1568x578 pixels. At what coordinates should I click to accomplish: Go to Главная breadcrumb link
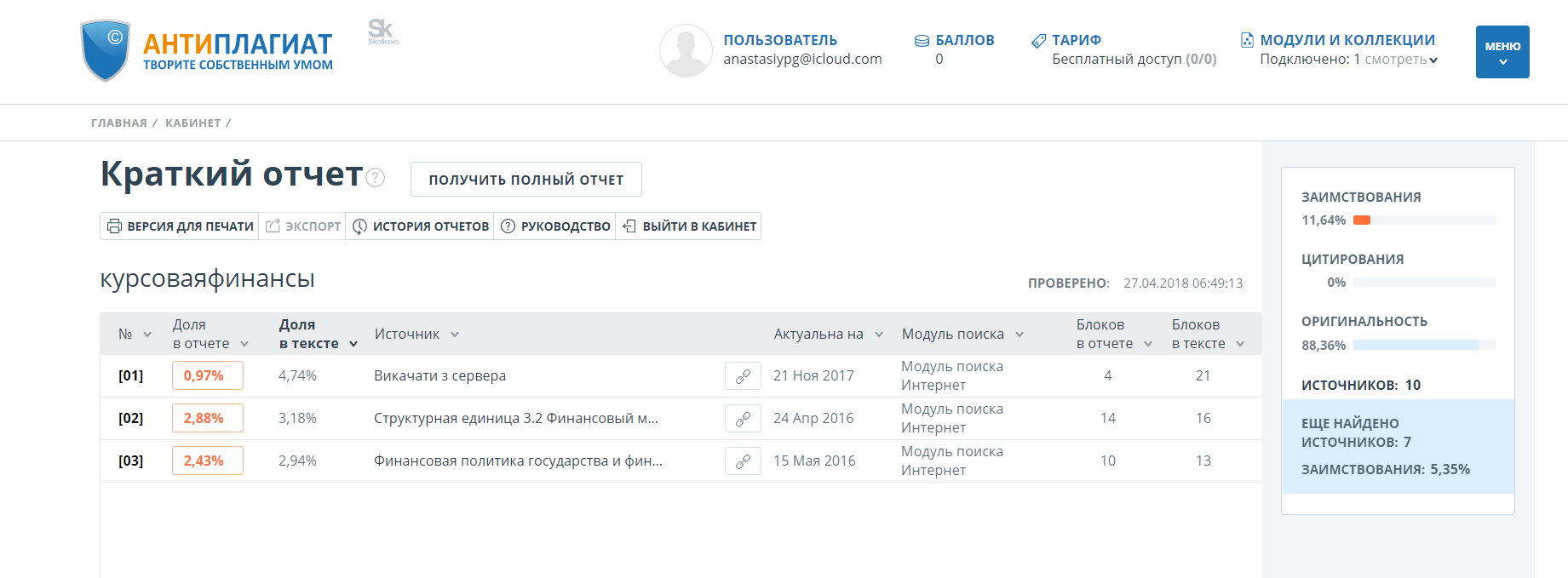tap(118, 123)
